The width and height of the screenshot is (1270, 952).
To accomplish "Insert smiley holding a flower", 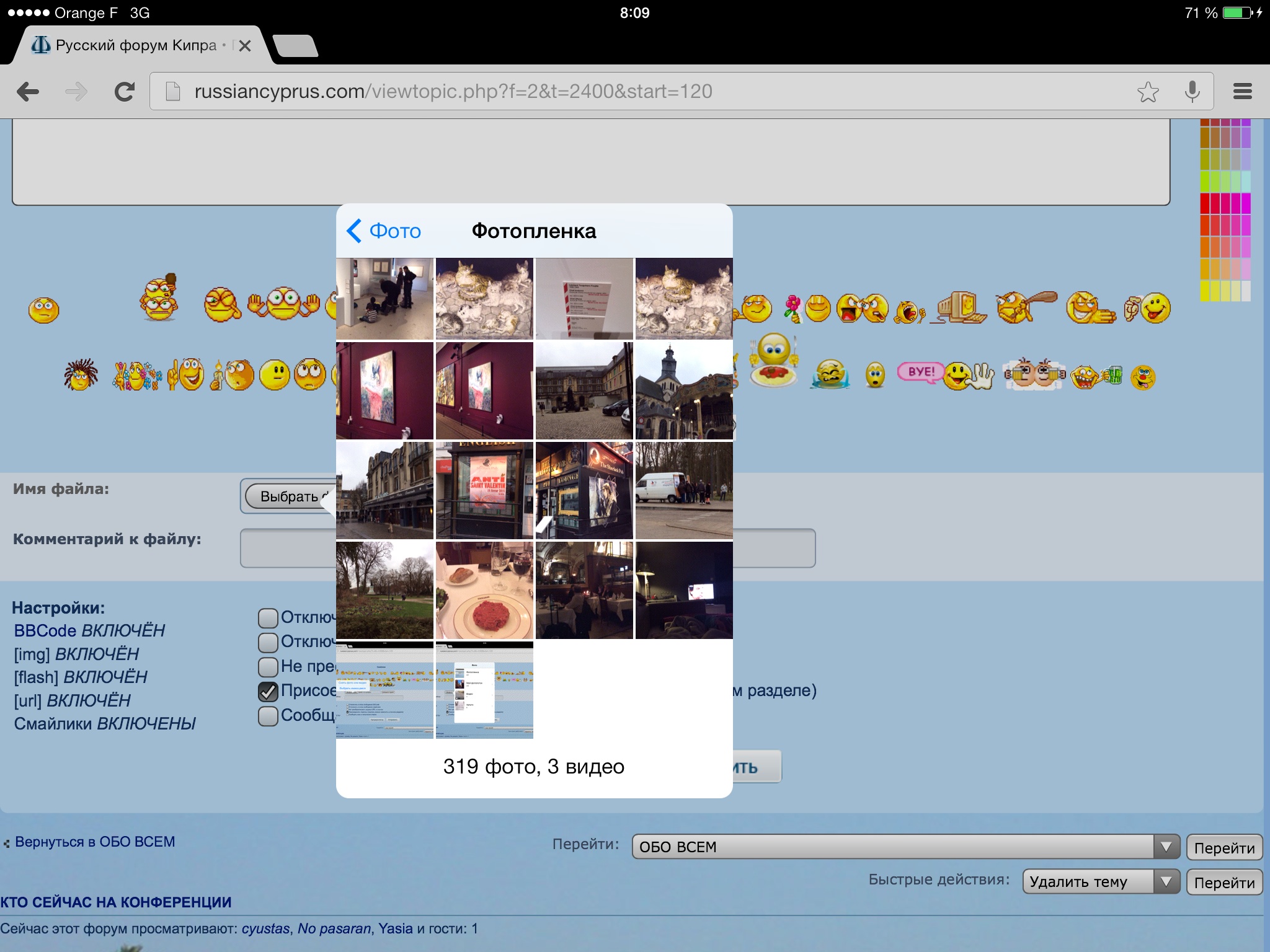I will pos(807,307).
